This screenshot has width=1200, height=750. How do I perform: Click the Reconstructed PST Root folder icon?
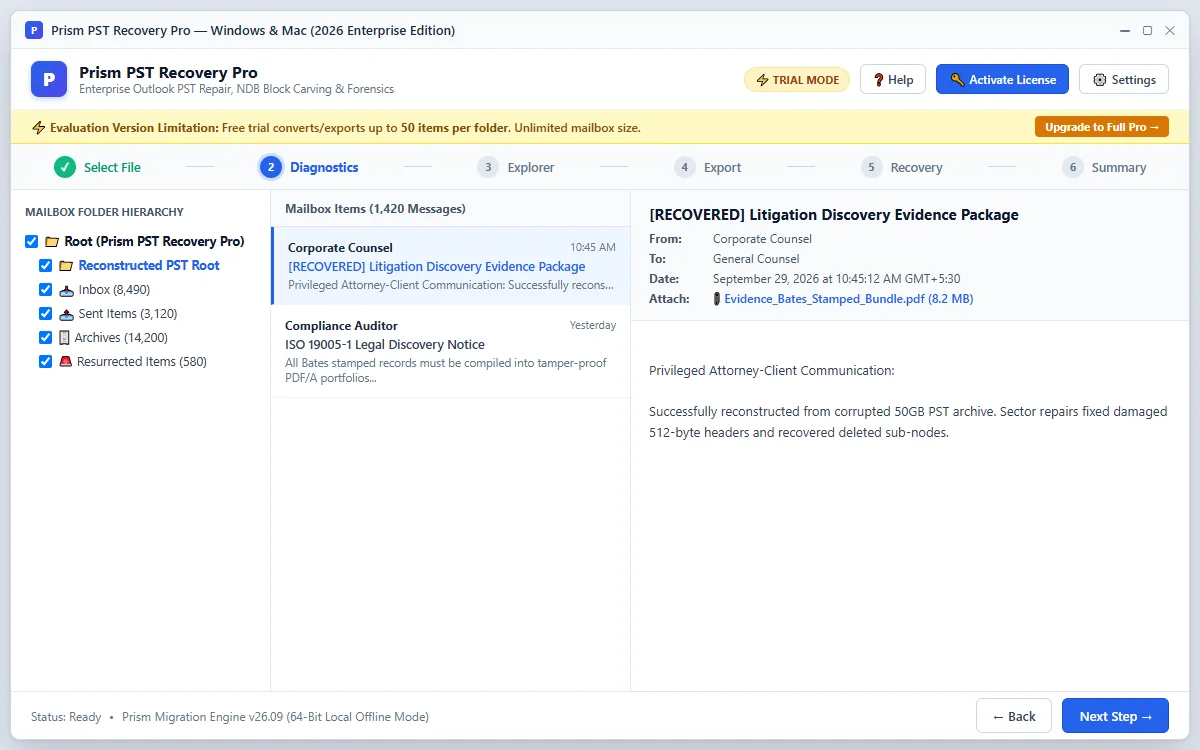coord(66,266)
